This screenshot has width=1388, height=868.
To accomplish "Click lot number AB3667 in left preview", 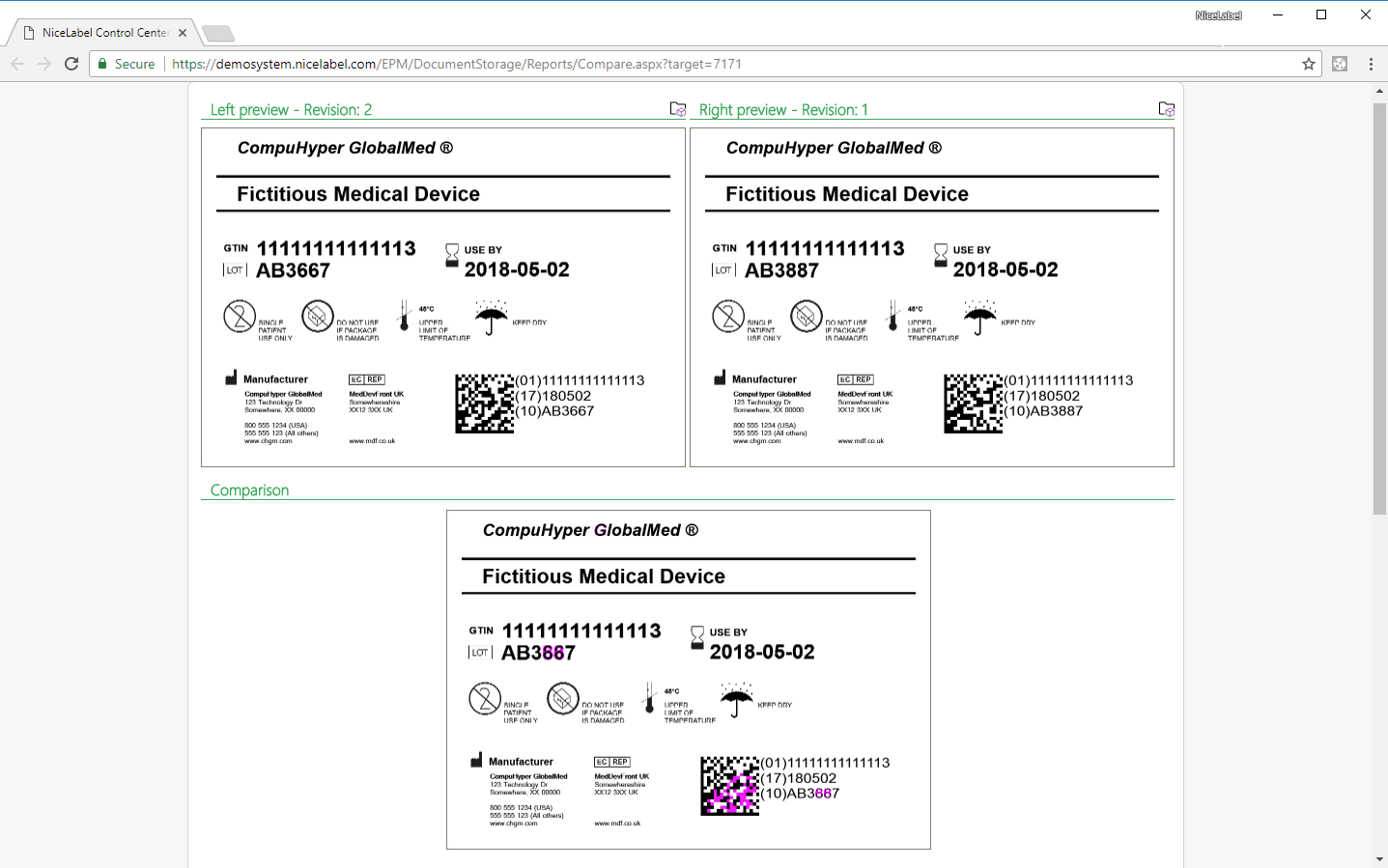I will coord(293,270).
